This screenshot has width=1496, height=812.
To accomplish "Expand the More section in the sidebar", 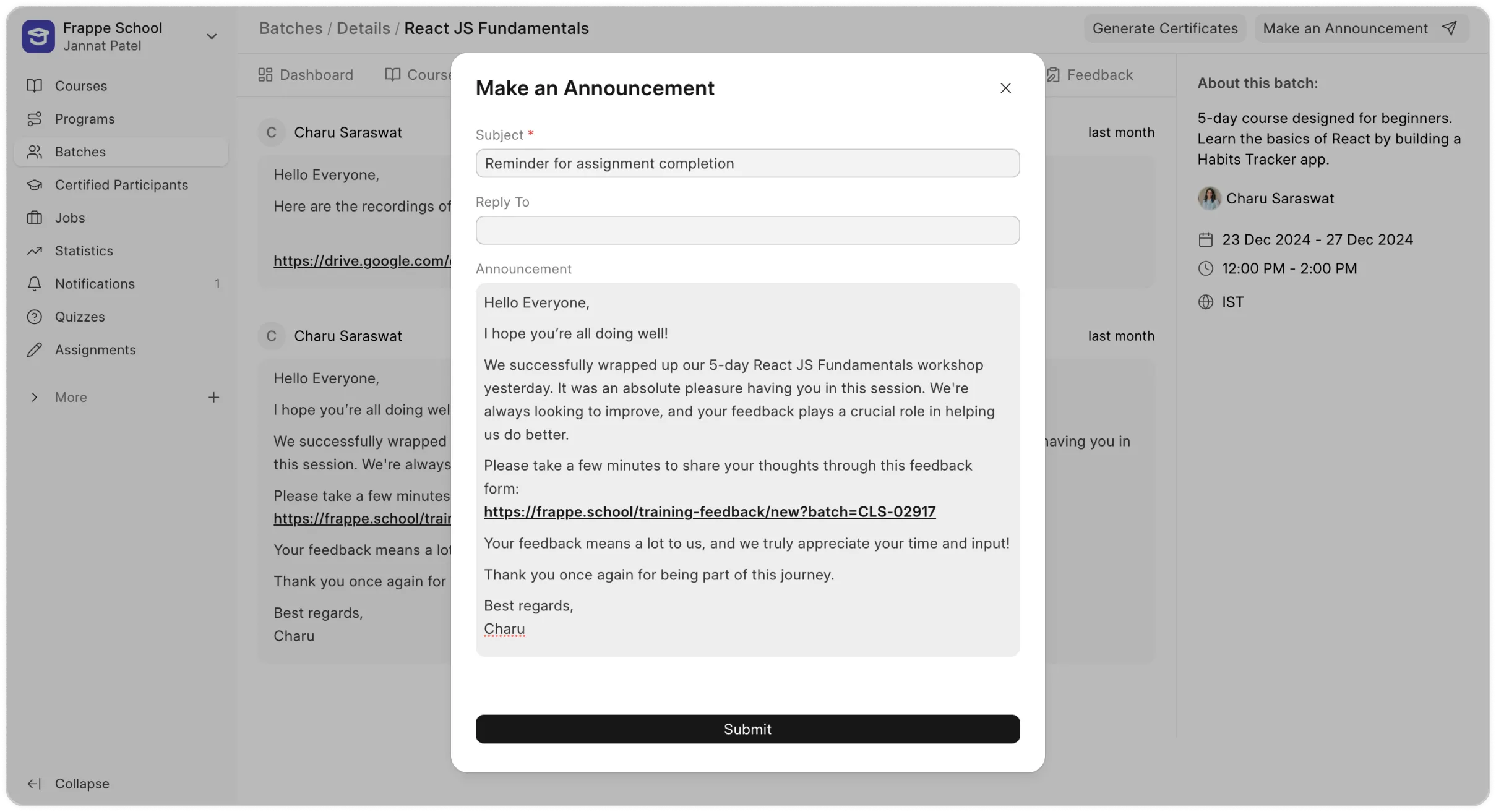I will click(35, 397).
